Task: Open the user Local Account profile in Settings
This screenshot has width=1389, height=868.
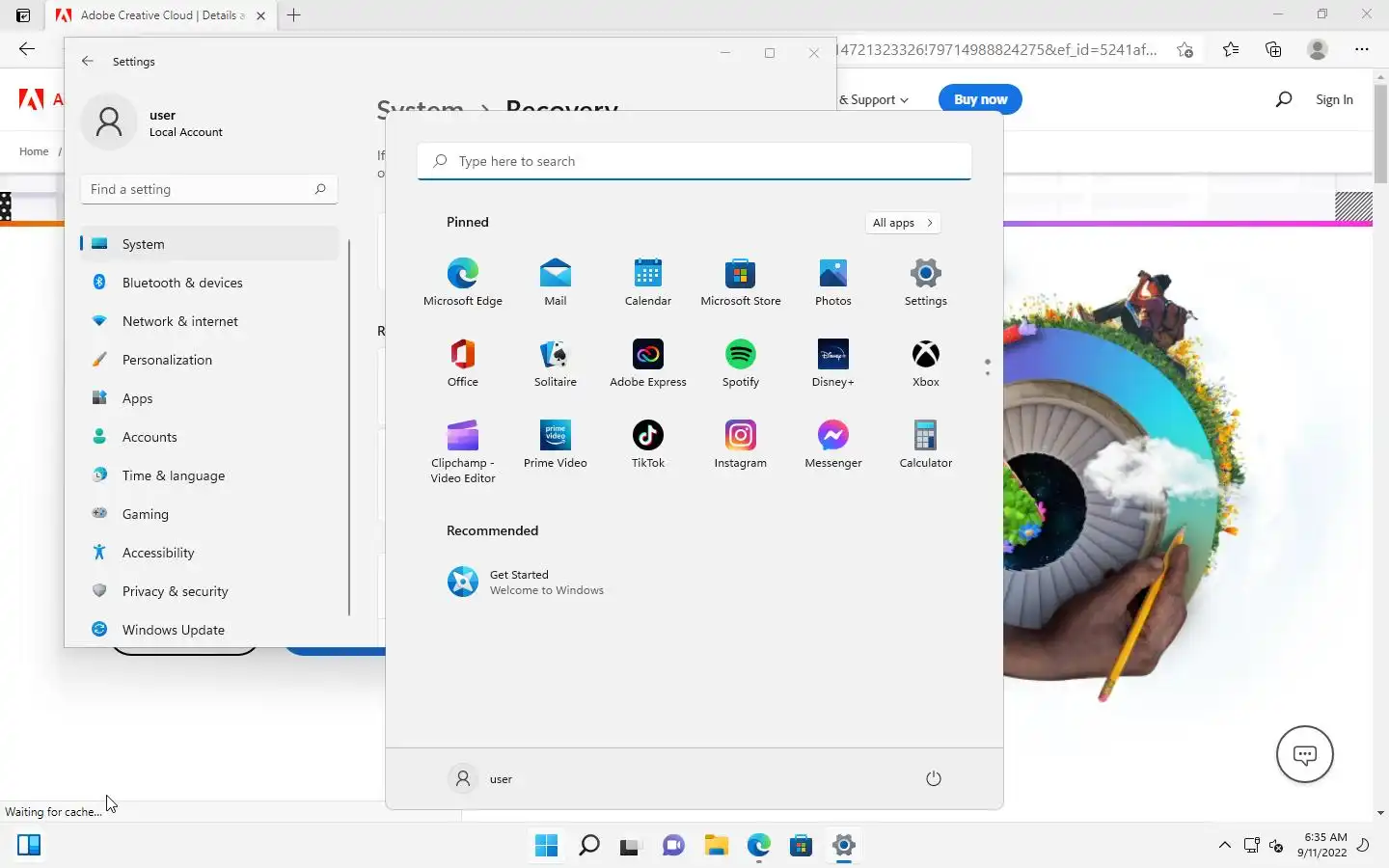Action: click(154, 122)
